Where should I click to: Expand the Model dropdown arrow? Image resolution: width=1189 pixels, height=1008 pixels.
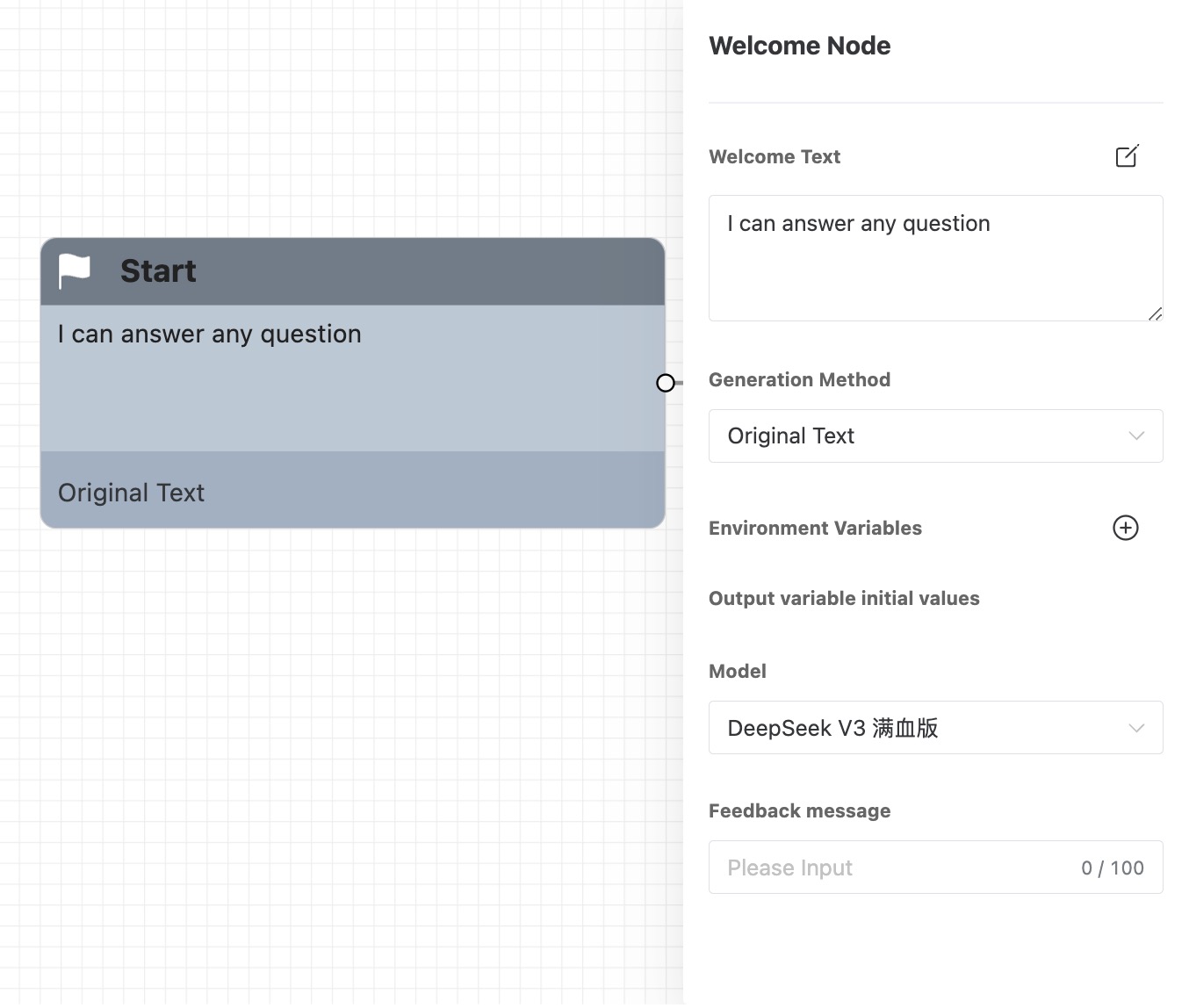point(1136,728)
